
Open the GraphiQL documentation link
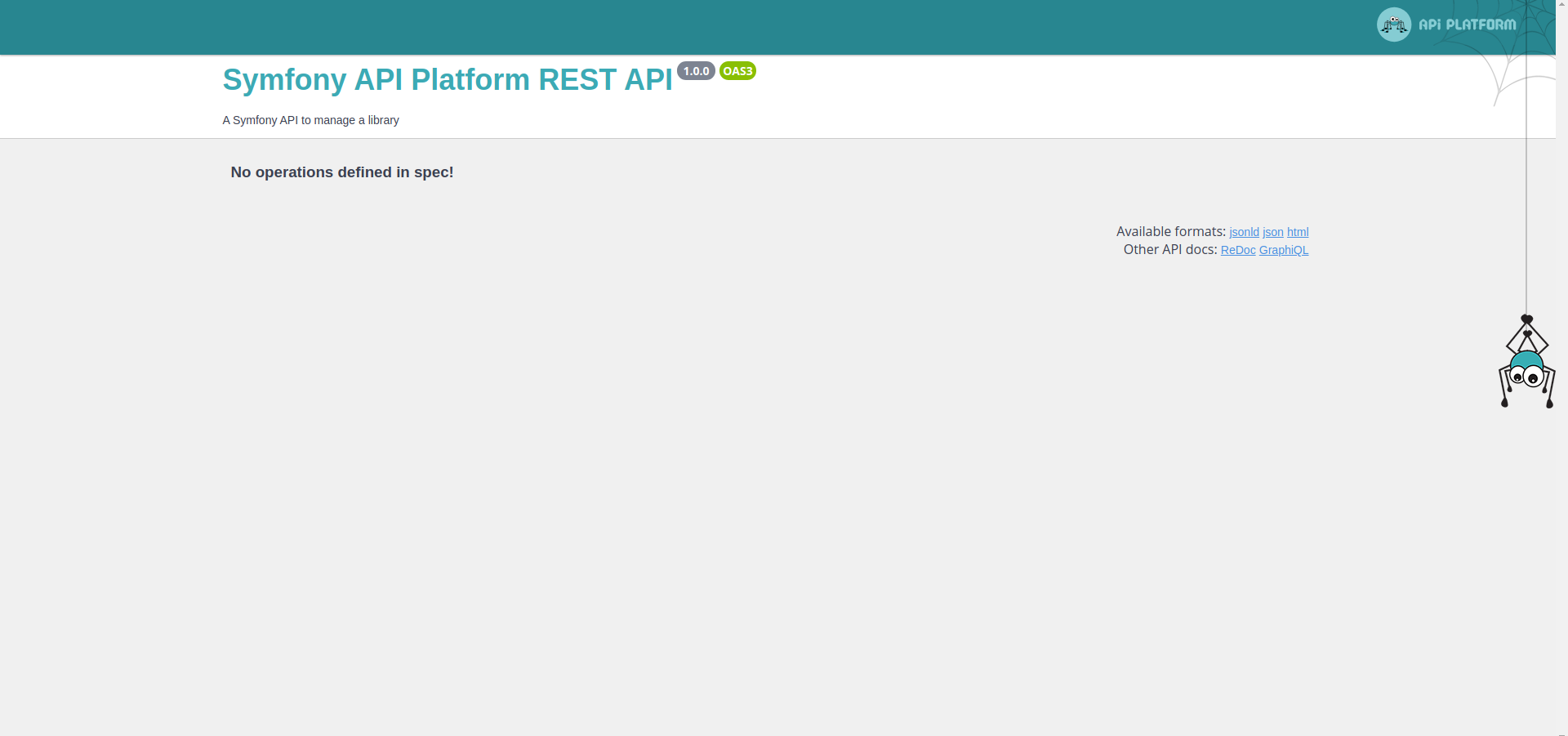click(1283, 250)
